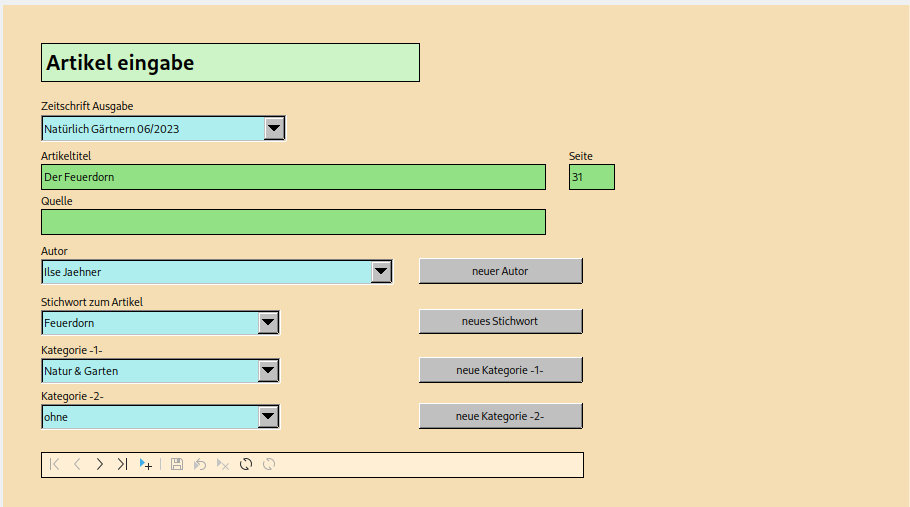This screenshot has width=910, height=507.
Task: Click the neuer Autor button
Action: click(500, 271)
